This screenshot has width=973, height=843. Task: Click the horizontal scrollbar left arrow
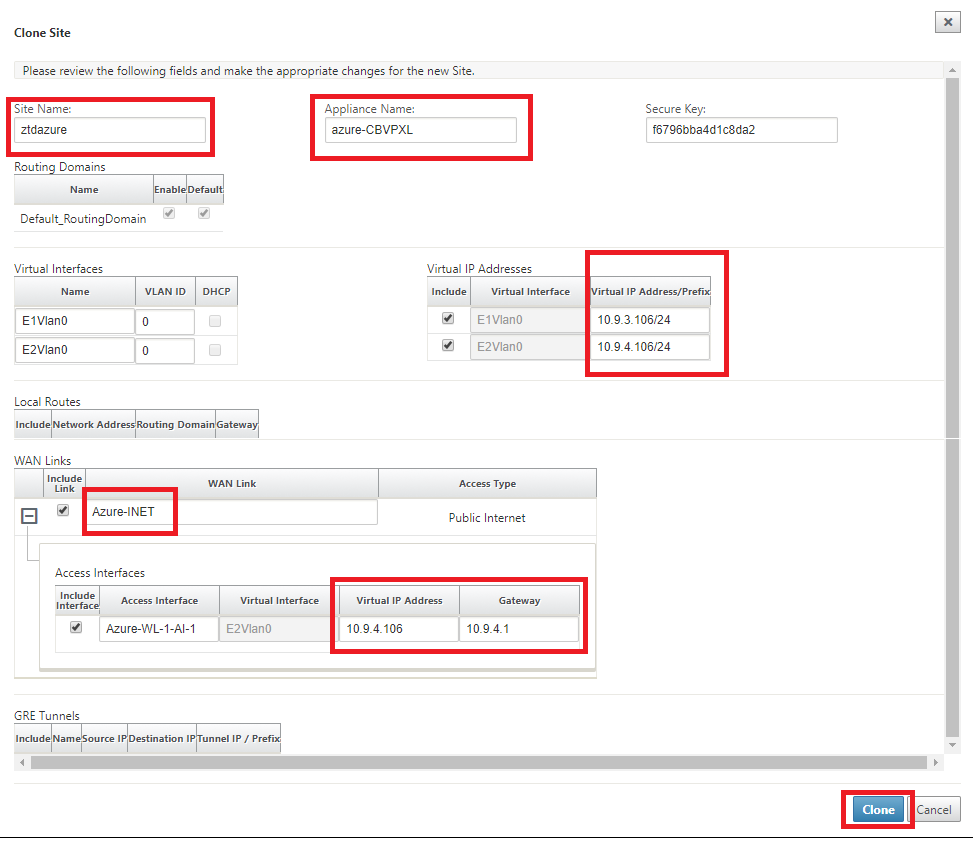pyautogui.click(x=22, y=762)
